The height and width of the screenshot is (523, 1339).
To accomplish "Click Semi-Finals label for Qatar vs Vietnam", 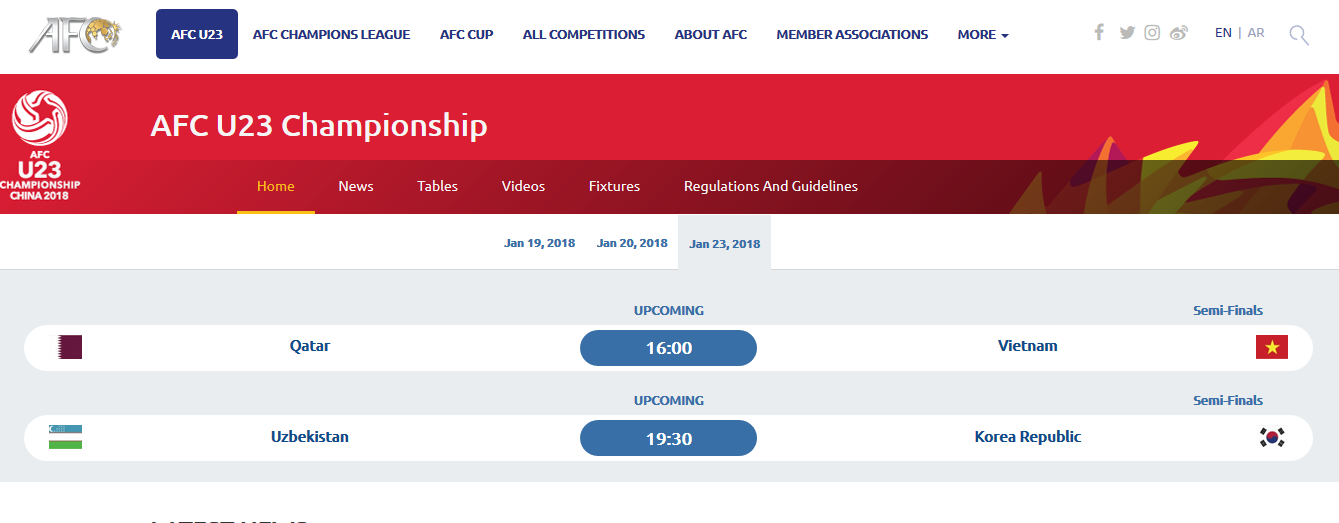I will click(x=1228, y=311).
